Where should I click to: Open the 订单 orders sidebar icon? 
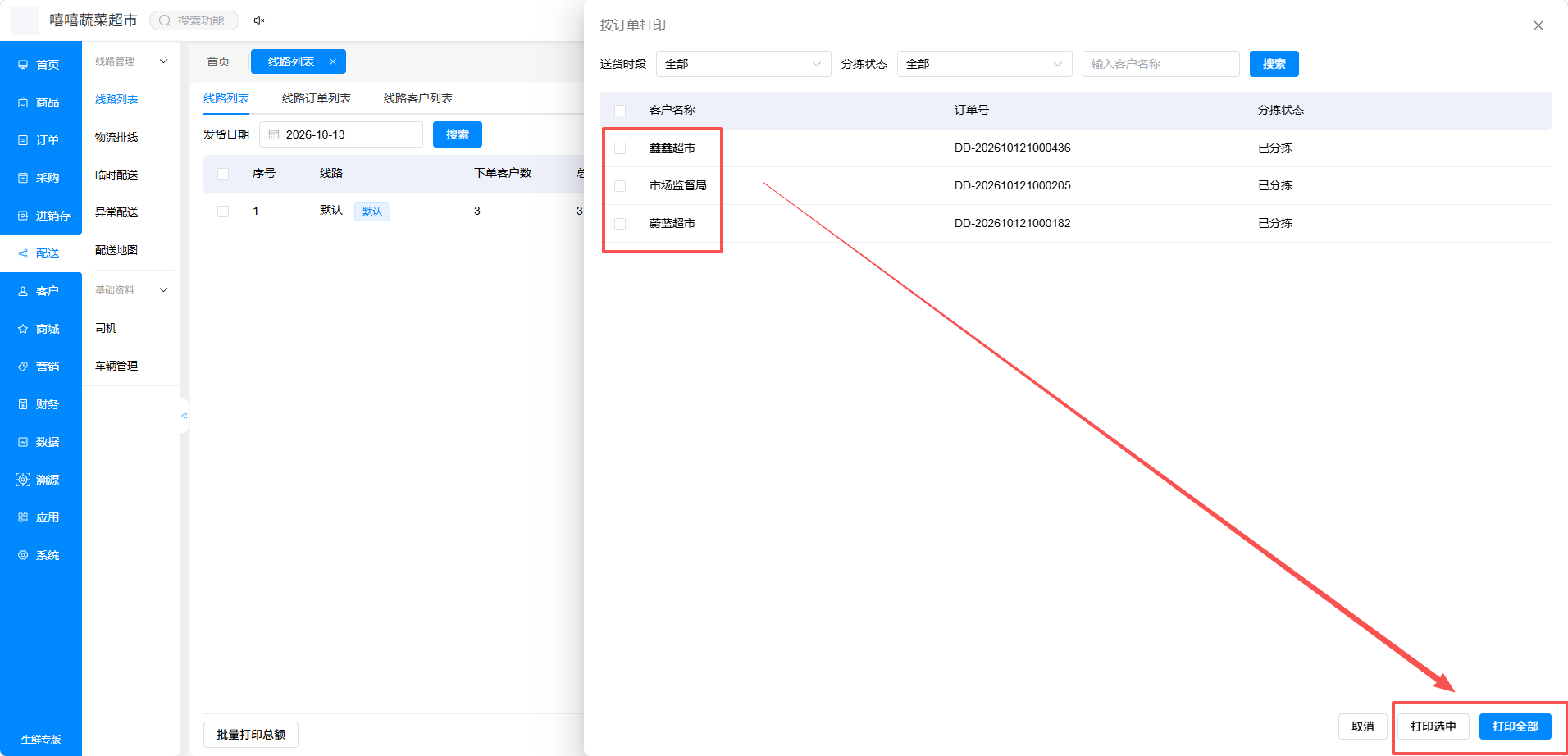[x=23, y=140]
